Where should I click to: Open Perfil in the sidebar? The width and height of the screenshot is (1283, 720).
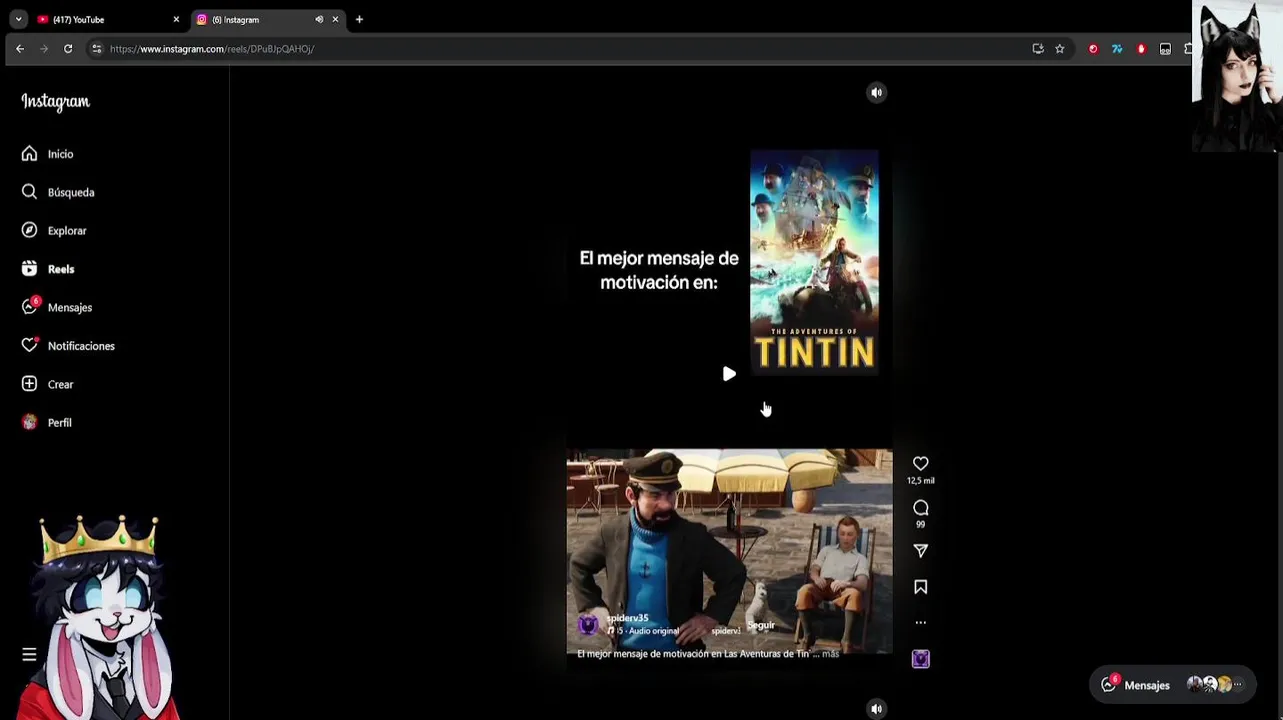tap(60, 423)
